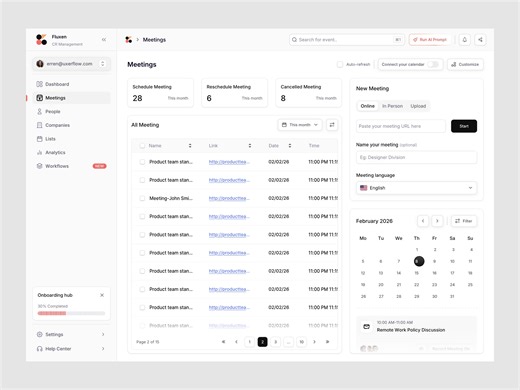Click the Lists sidebar icon
This screenshot has width=520, height=390.
tap(39, 139)
